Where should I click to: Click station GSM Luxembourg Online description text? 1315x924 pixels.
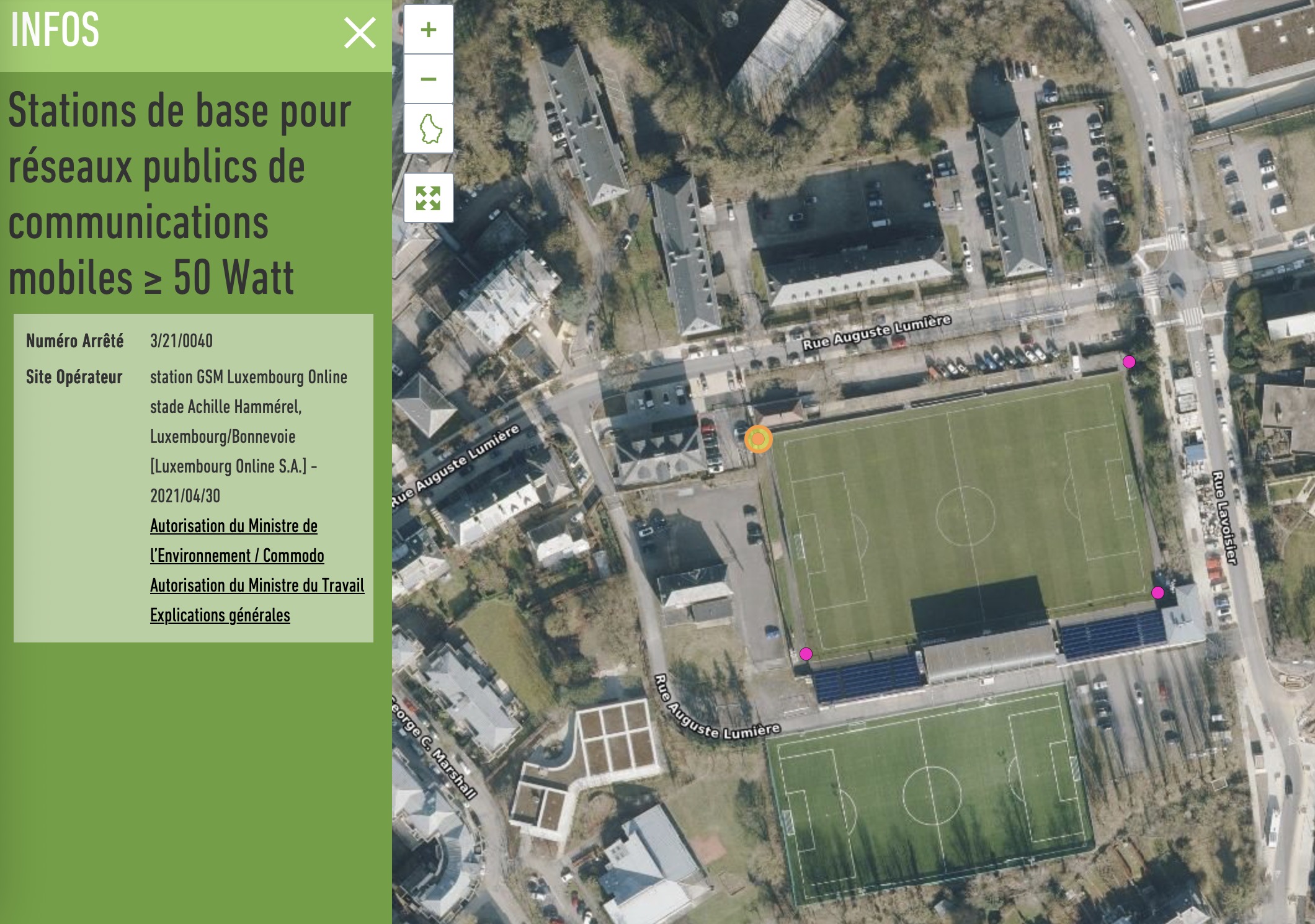[x=248, y=377]
